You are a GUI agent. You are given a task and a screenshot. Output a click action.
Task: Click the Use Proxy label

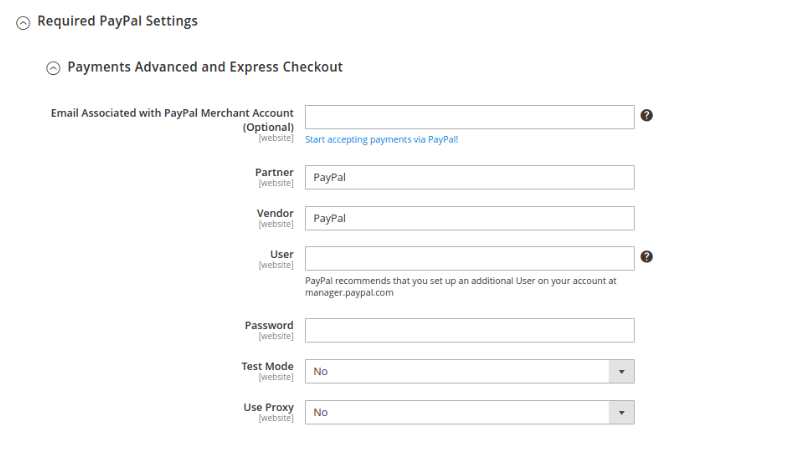pos(268,407)
